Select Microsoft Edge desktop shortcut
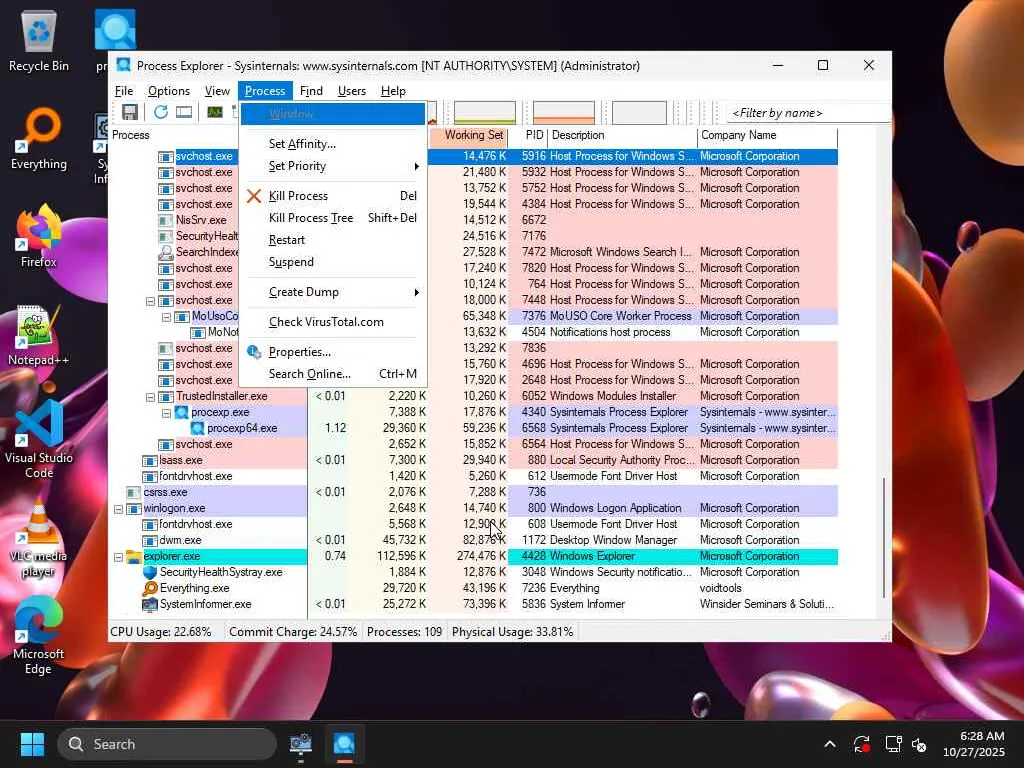 pyautogui.click(x=39, y=636)
